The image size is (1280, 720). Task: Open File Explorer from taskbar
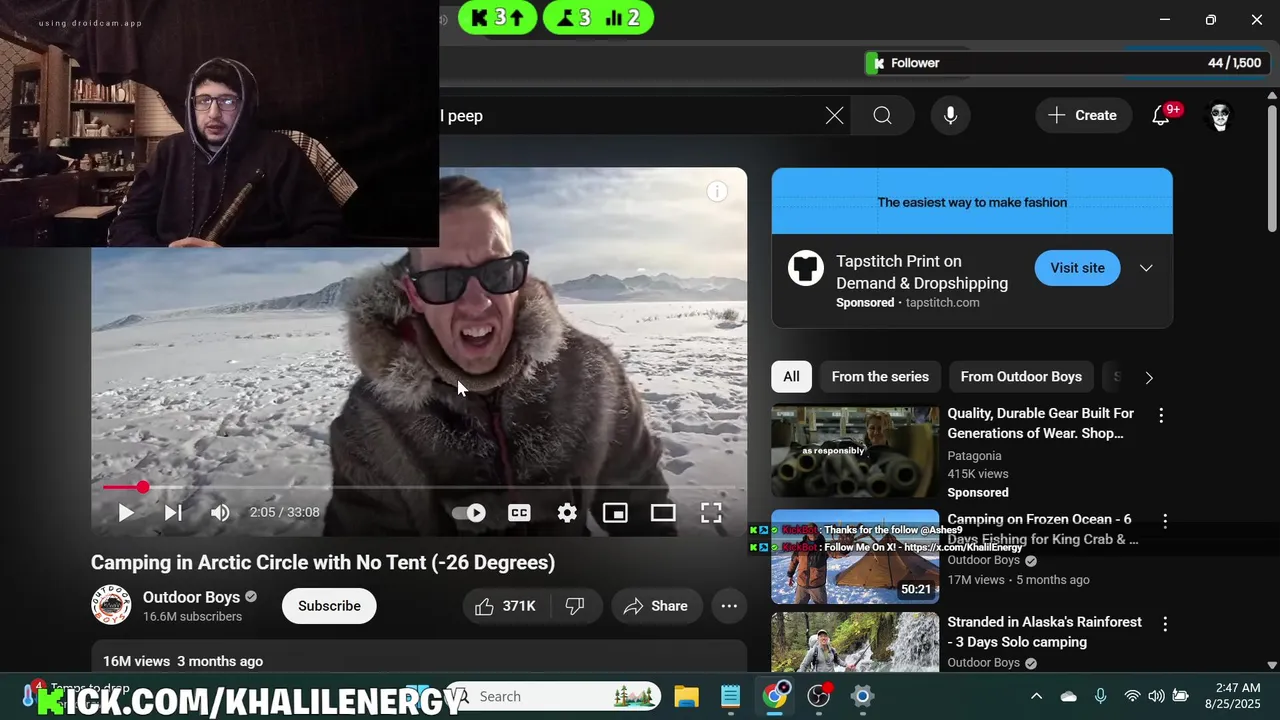coord(686,696)
